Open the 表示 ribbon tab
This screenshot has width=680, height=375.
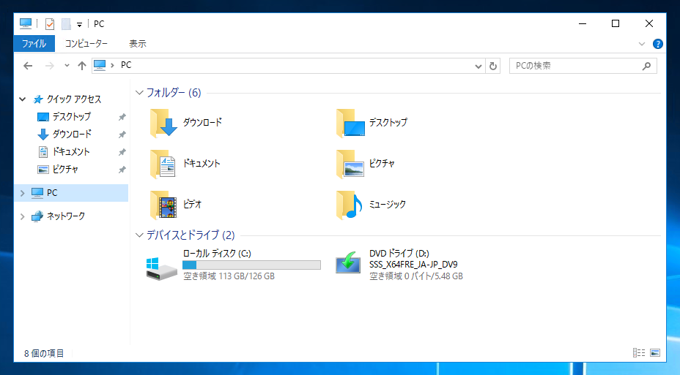coord(137,44)
